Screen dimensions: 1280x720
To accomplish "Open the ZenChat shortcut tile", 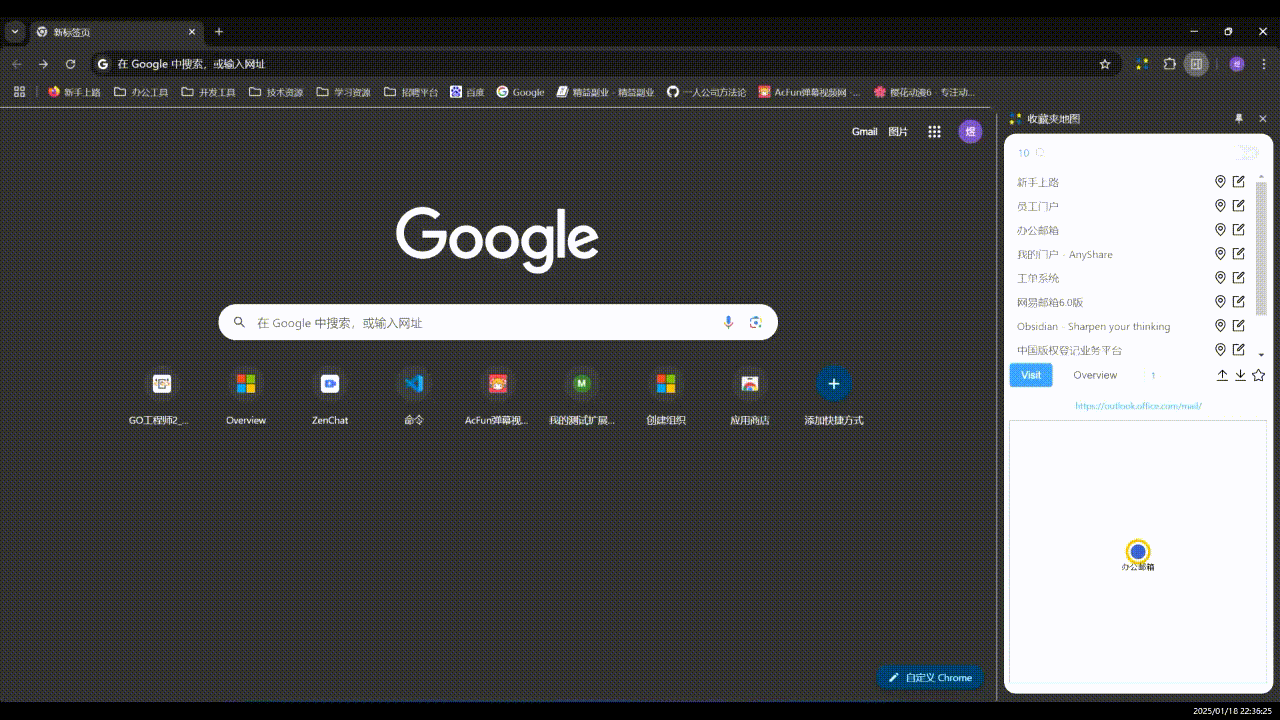I will 330,397.
